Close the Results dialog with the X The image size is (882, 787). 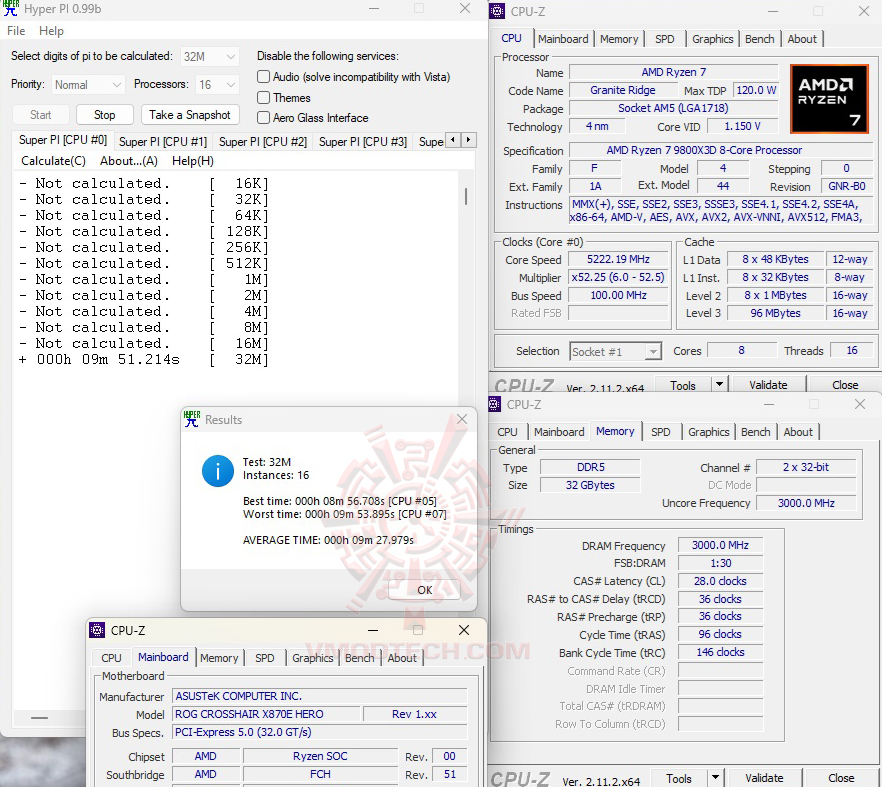(x=462, y=419)
